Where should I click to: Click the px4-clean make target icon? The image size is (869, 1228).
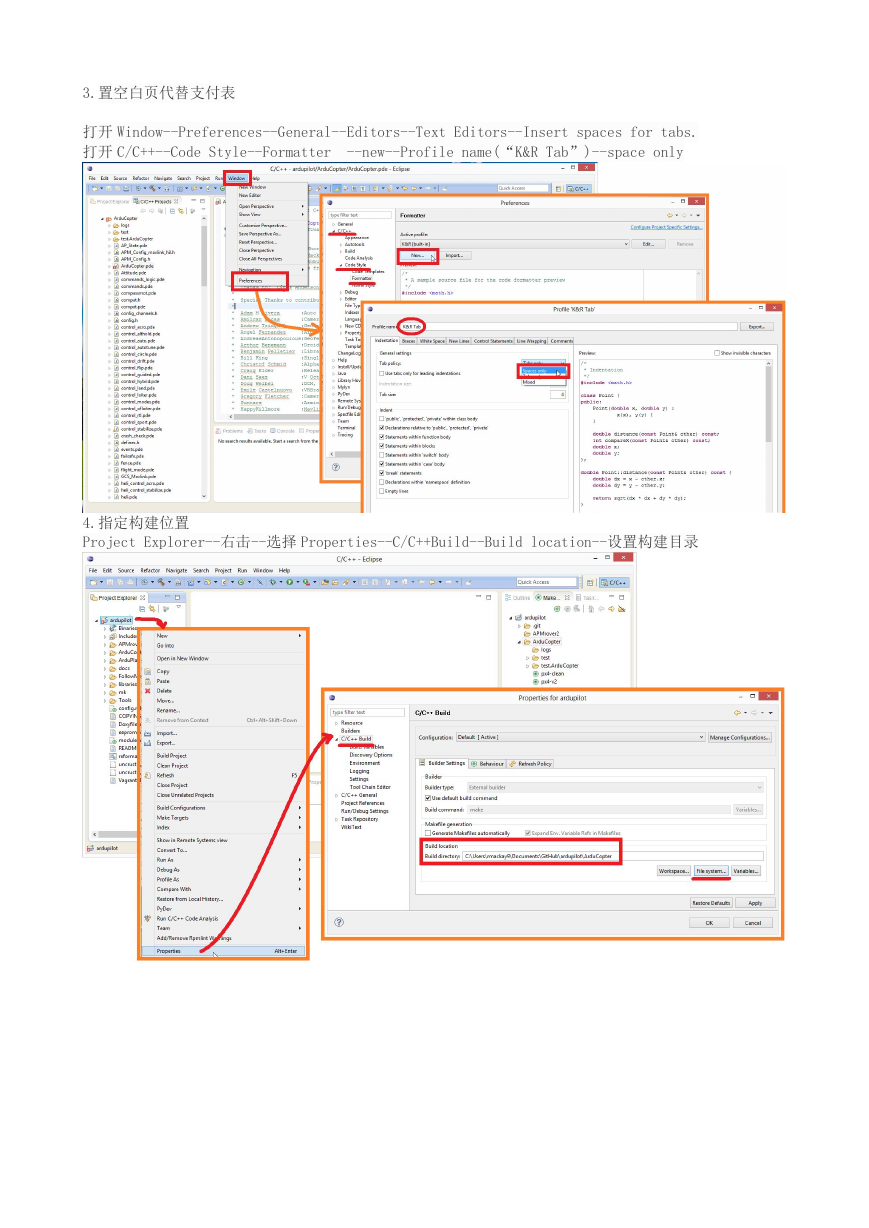tap(536, 674)
